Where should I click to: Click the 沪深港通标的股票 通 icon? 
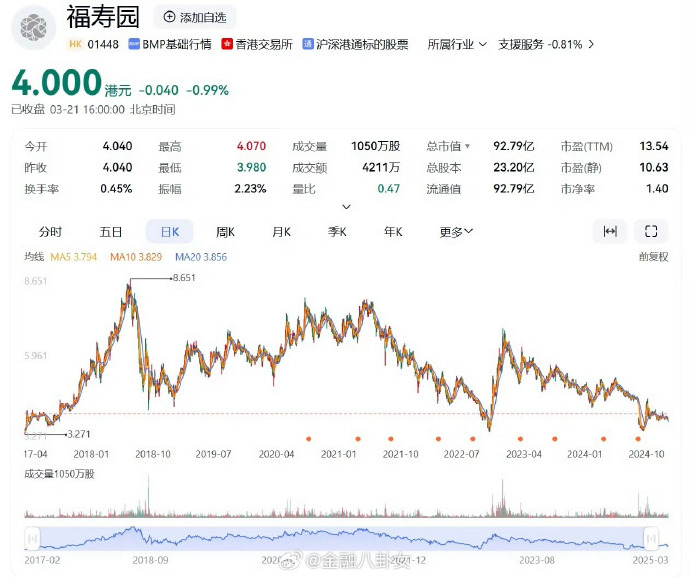tap(308, 44)
